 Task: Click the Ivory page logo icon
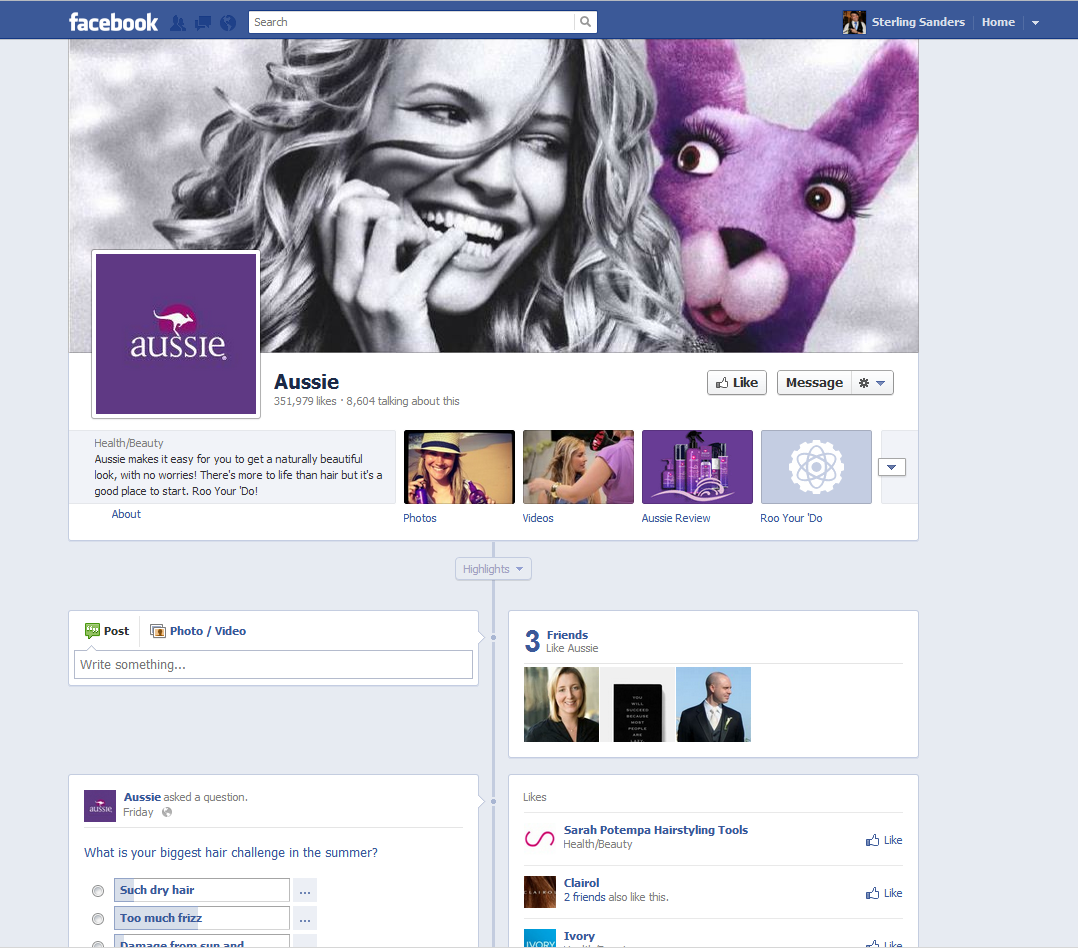click(x=540, y=938)
